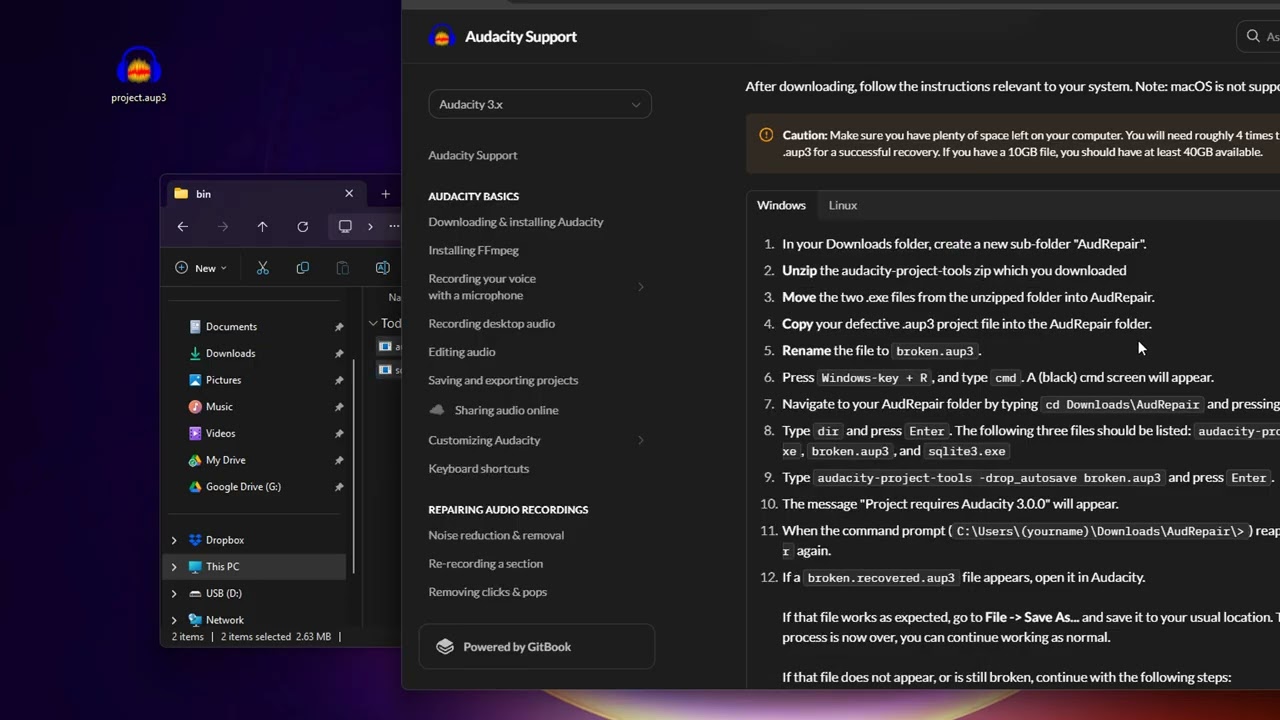Open Google Drive (G:) in Explorer sidebar
Image resolution: width=1280 pixels, height=720 pixels.
(243, 487)
